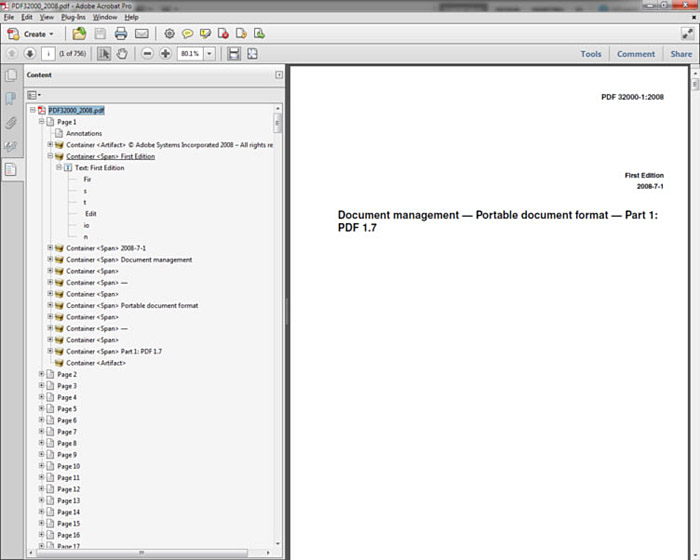Screen dimensions: 700x560
Task: Open the Page Thumbnails panel
Action: point(11,76)
